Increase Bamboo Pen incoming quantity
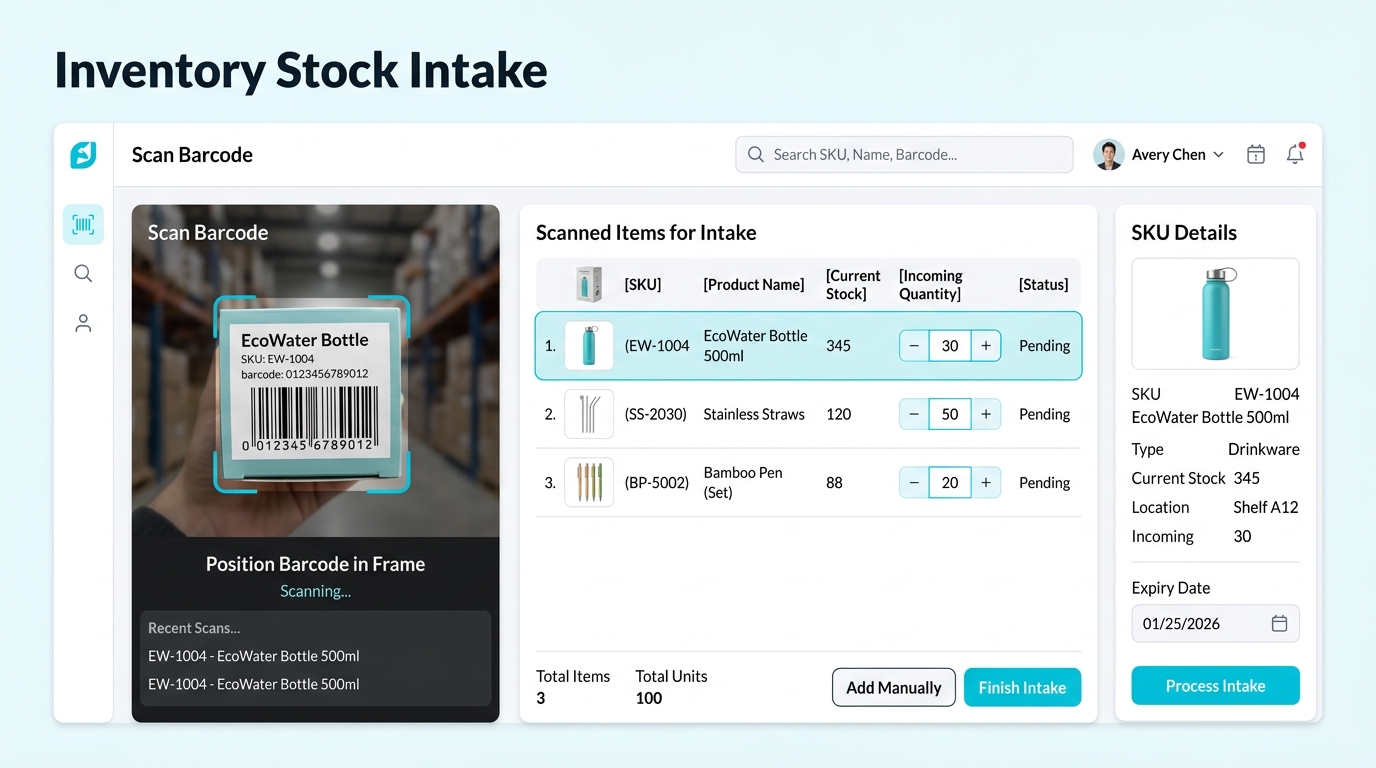1376x768 pixels. 986,483
